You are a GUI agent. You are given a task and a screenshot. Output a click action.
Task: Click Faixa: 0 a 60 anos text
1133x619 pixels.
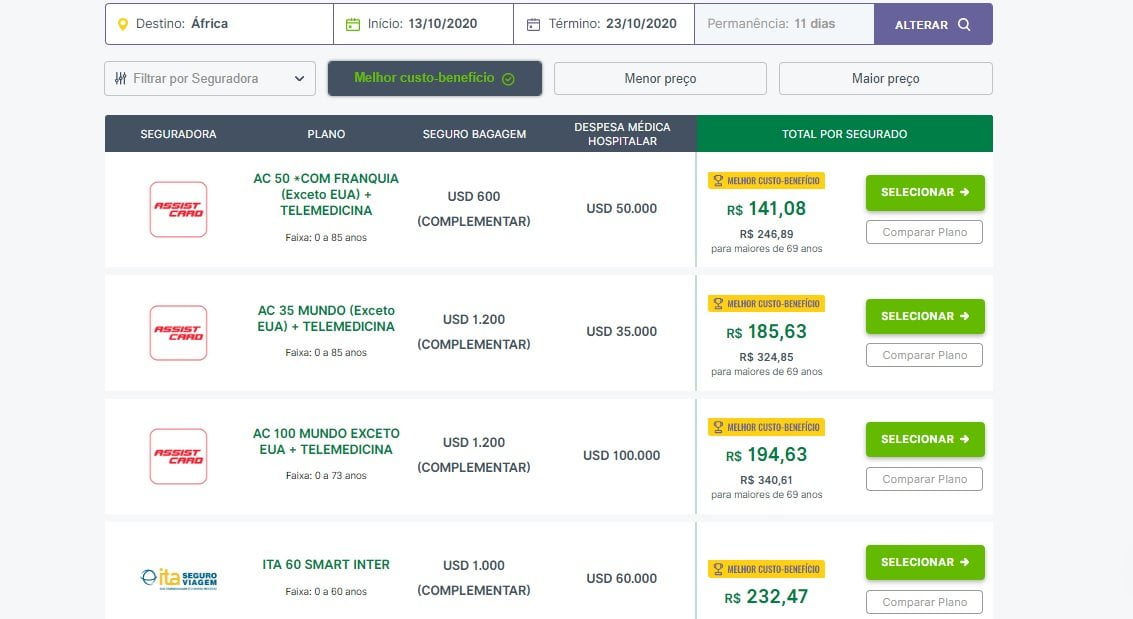(326, 592)
